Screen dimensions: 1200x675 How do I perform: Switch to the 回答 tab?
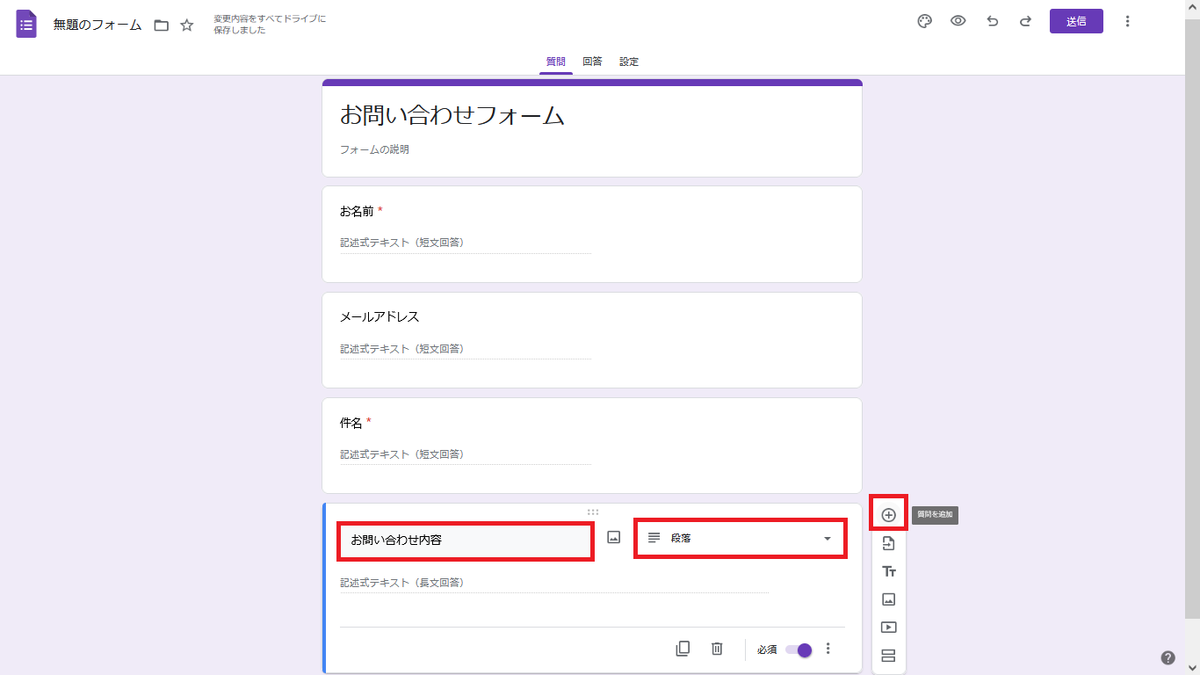593,61
